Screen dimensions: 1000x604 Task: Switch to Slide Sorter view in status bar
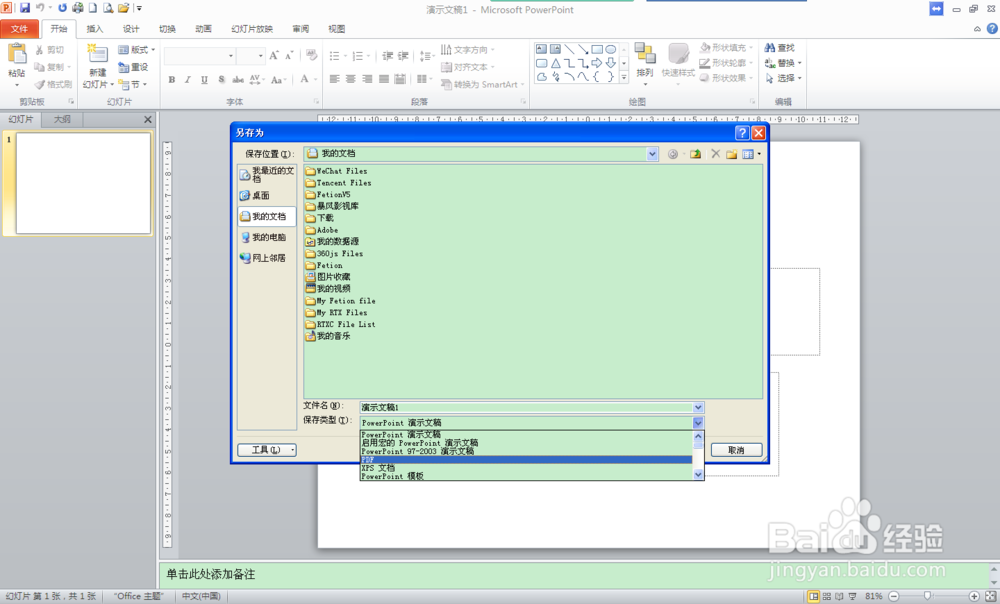(x=827, y=596)
